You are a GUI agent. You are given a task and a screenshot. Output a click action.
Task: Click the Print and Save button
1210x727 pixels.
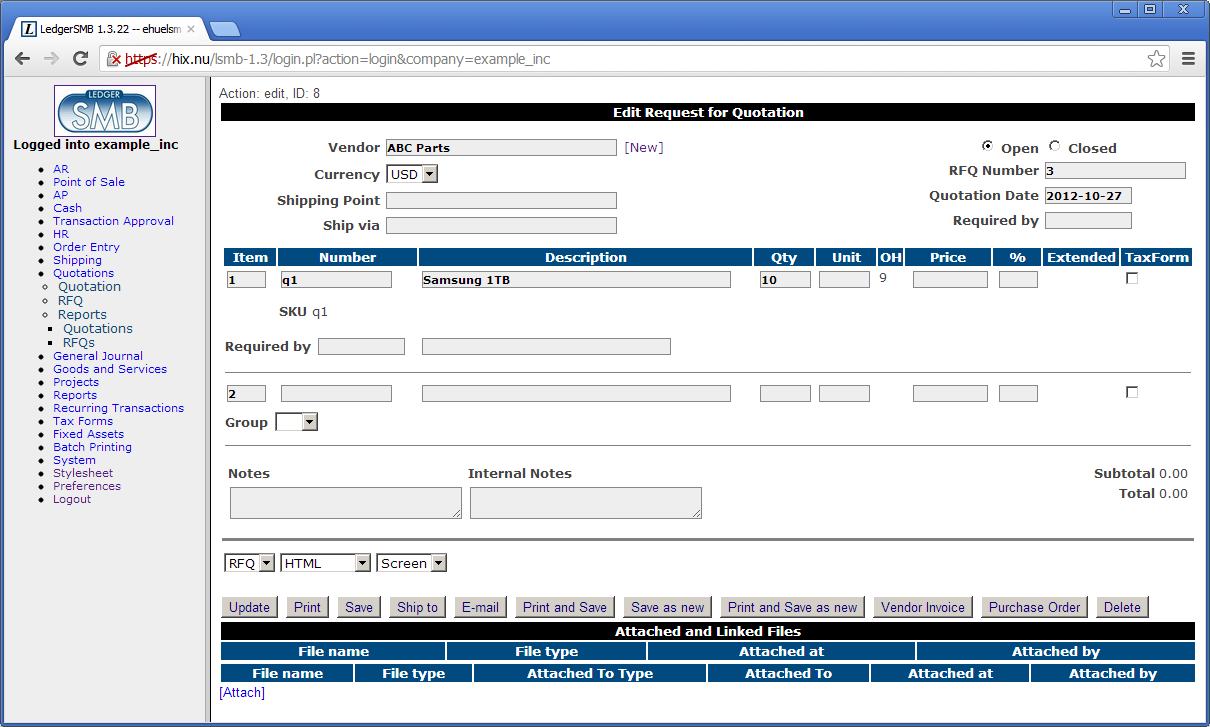(564, 607)
